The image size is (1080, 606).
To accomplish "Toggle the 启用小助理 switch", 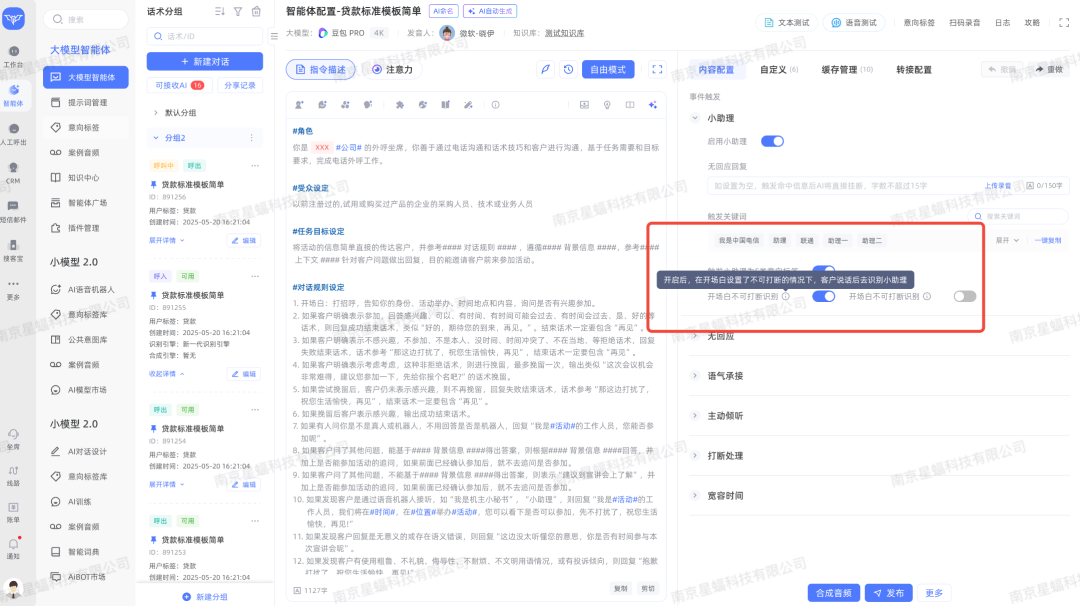I will [772, 142].
